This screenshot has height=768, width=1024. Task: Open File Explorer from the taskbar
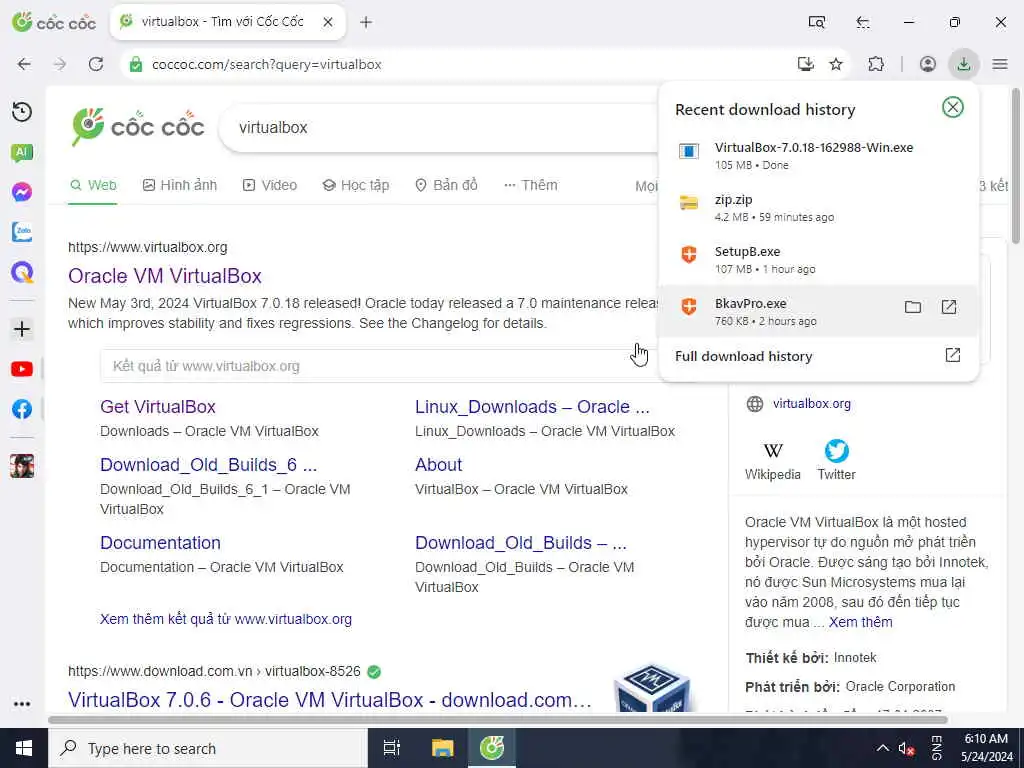tap(442, 748)
